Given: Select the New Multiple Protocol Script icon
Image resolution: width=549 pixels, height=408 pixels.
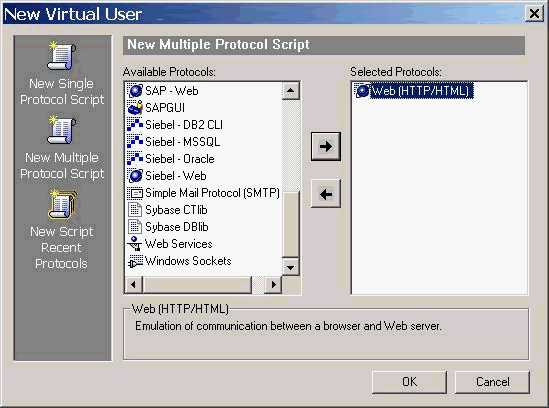Looking at the screenshot, I should tap(62, 130).
